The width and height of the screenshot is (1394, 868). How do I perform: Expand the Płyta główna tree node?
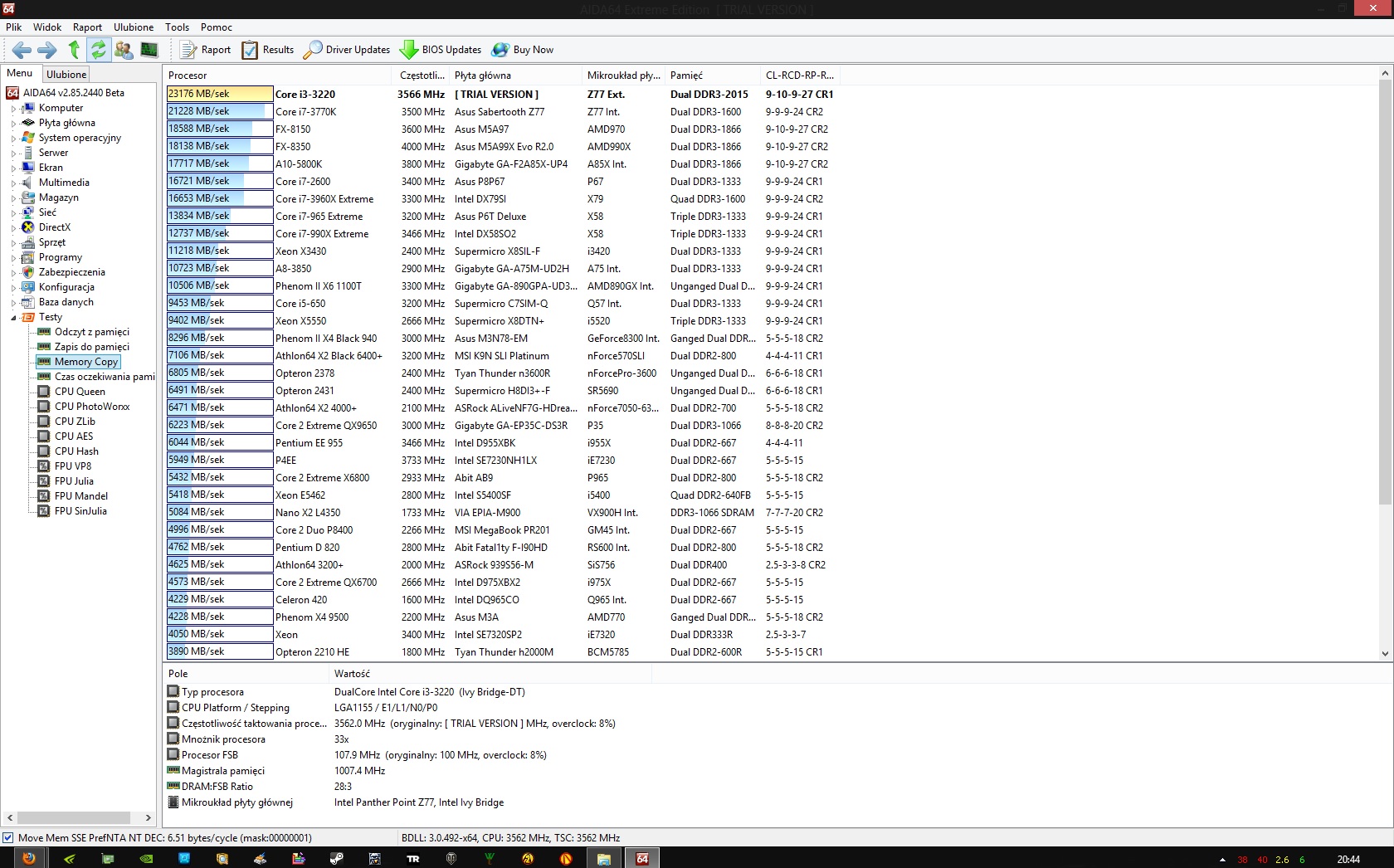[x=13, y=124]
